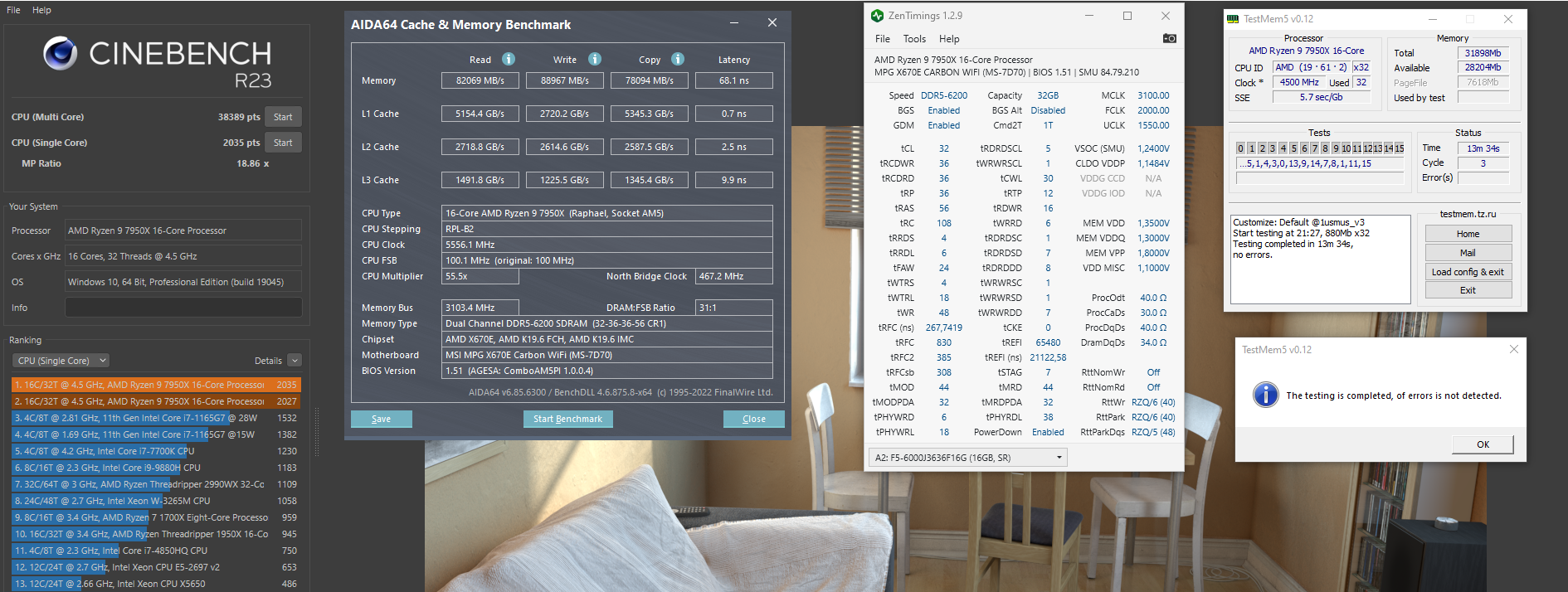Image resolution: width=1568 pixels, height=592 pixels.
Task: Close the TestMem5 completion dialog with X
Action: 1513,349
